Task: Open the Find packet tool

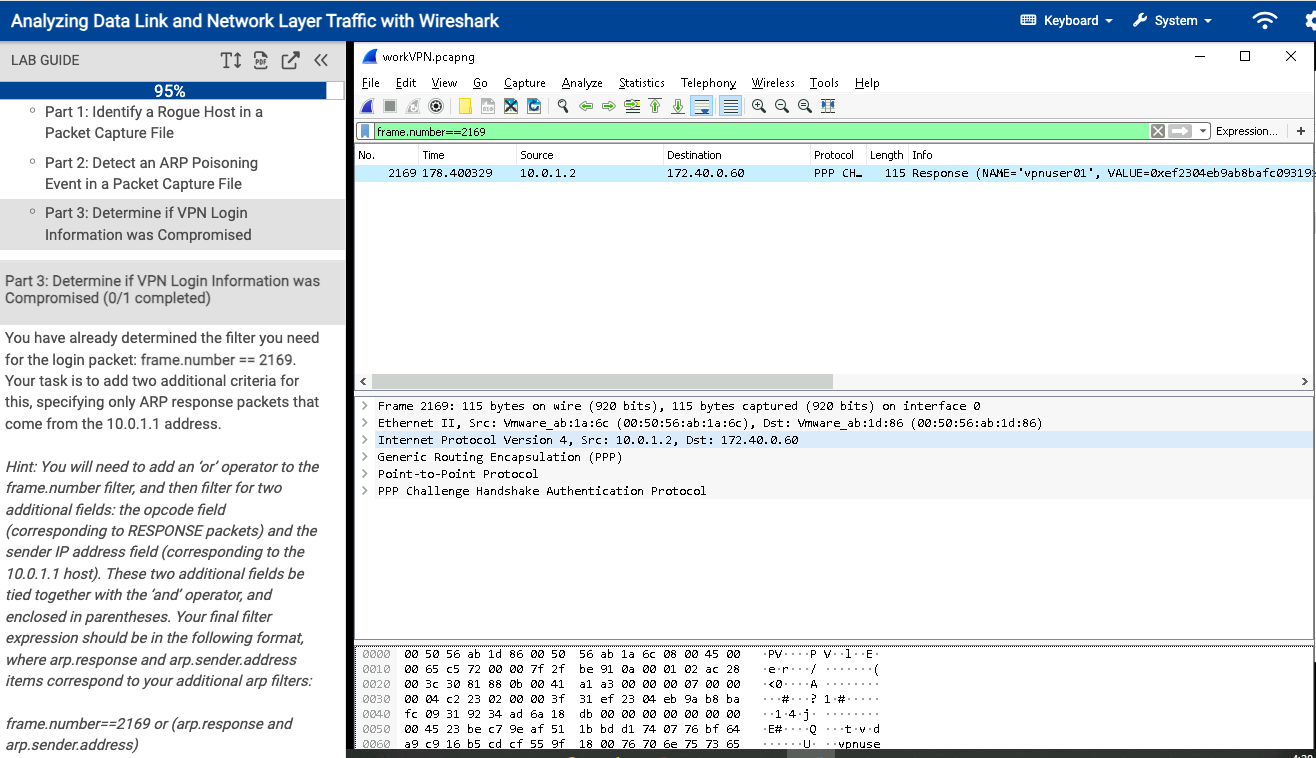Action: coord(563,105)
